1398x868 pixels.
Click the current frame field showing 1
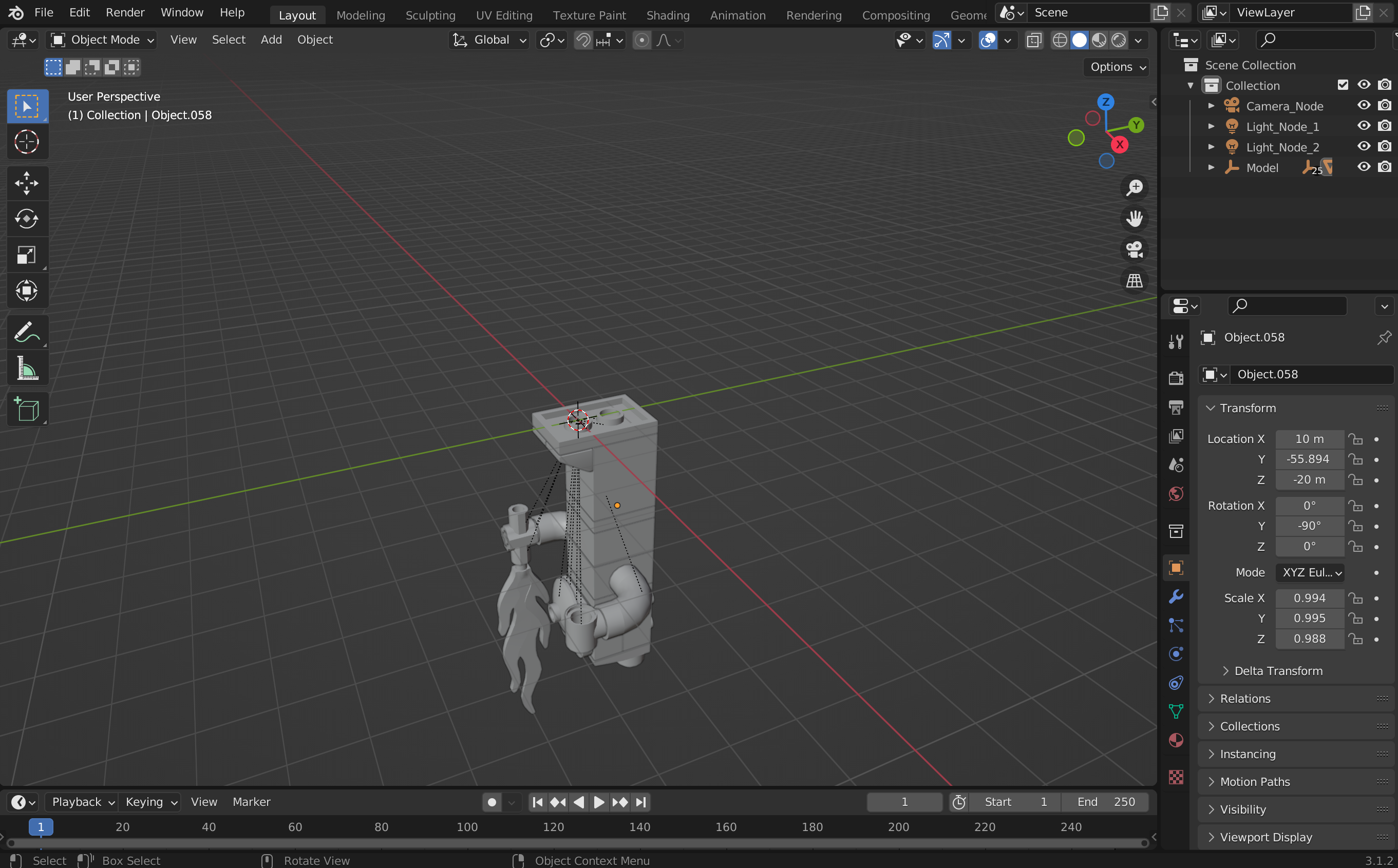point(904,802)
